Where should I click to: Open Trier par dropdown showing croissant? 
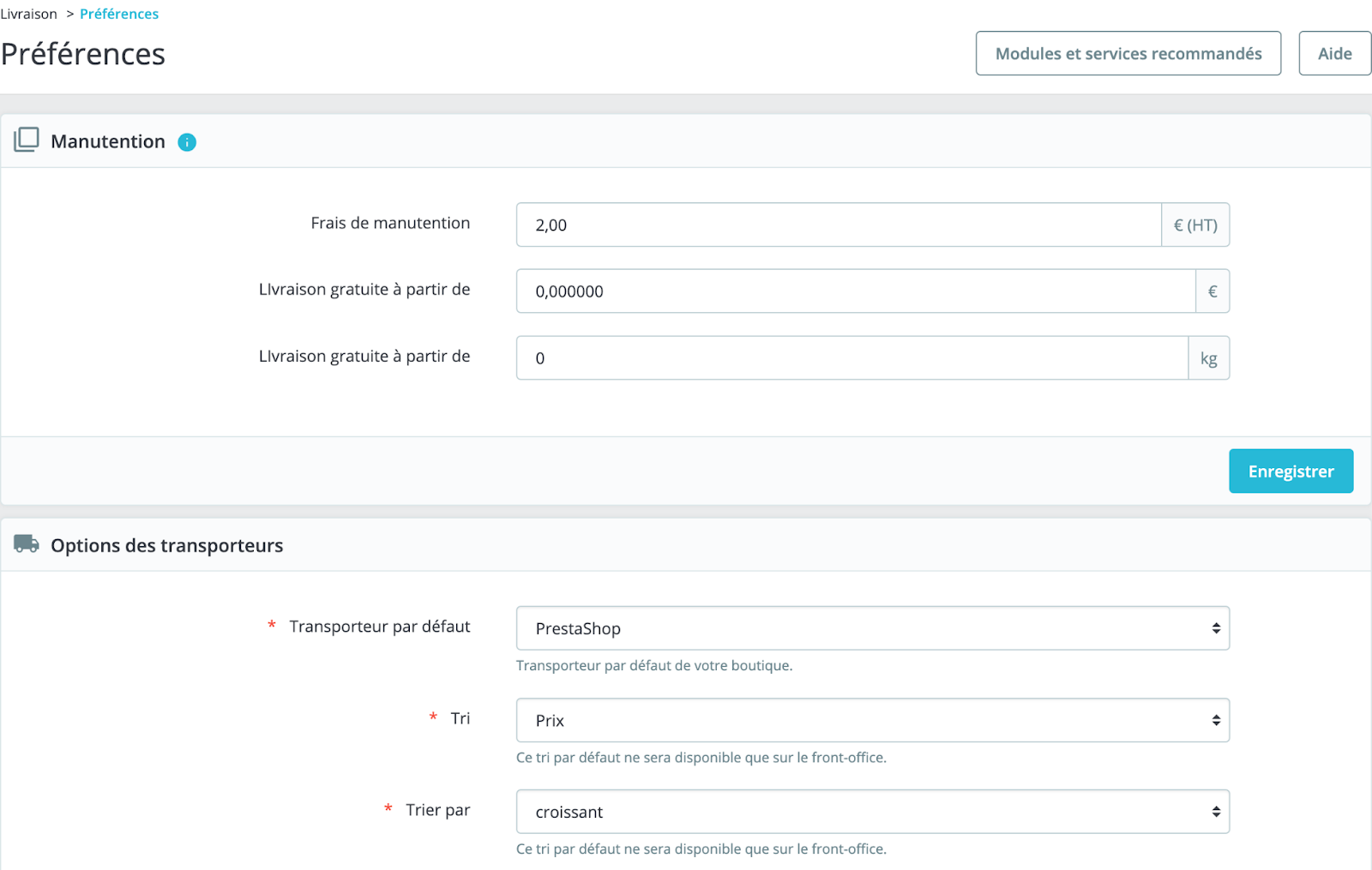coord(873,812)
